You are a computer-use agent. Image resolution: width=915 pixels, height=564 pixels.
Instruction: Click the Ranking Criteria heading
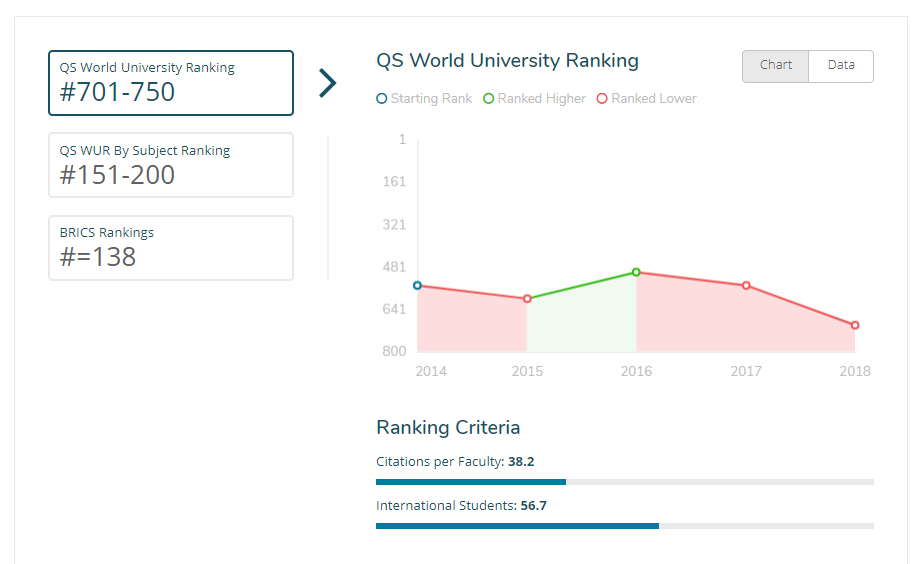click(x=448, y=428)
